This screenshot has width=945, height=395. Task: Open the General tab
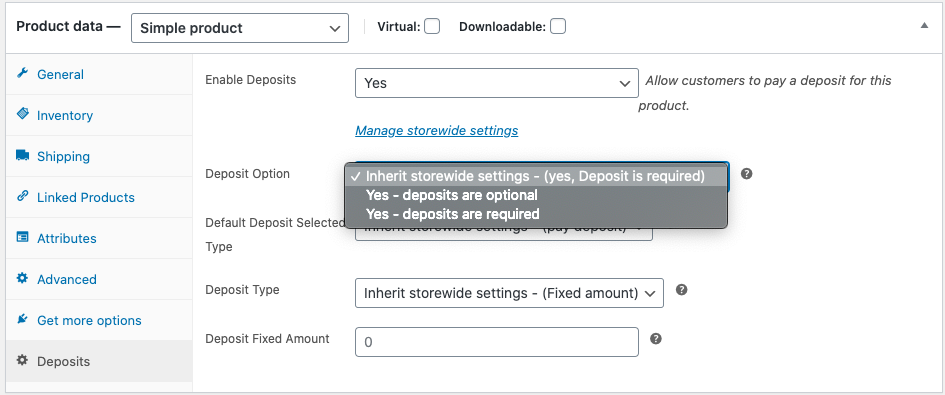tap(99, 74)
